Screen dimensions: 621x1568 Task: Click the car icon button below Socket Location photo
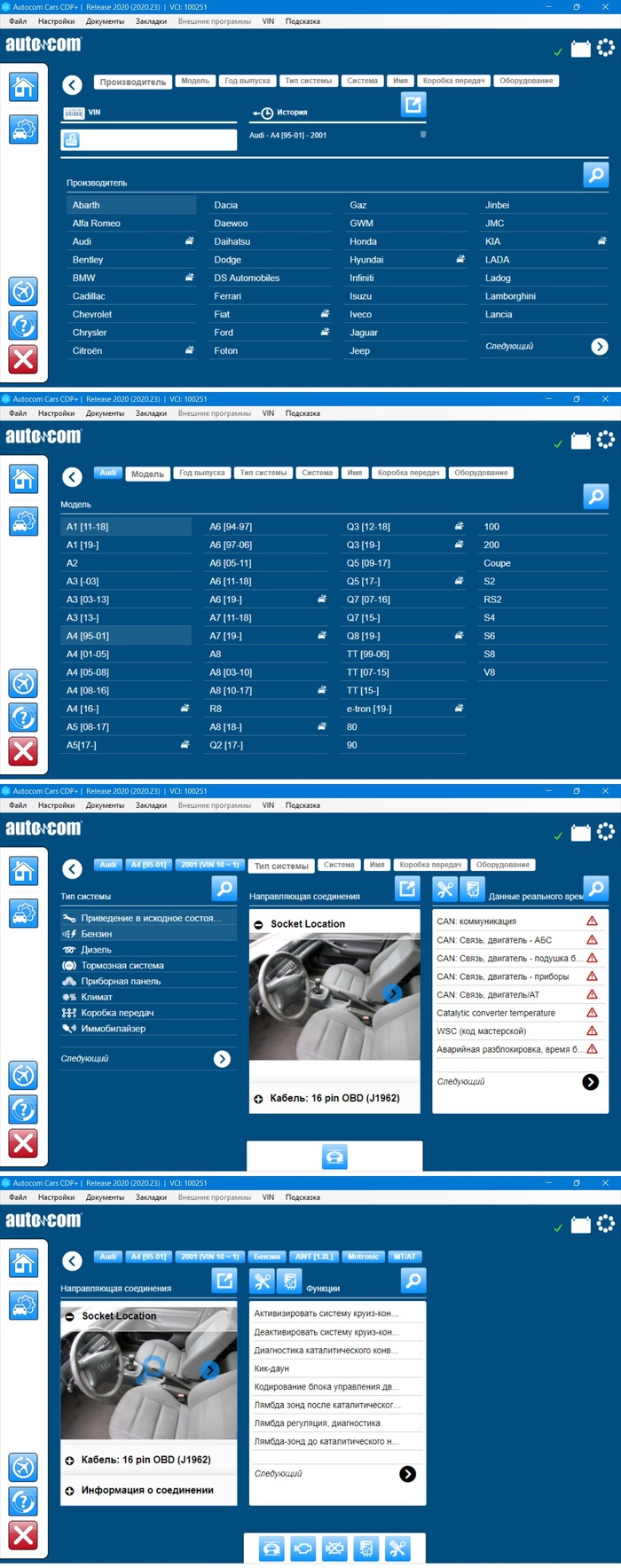click(334, 1156)
